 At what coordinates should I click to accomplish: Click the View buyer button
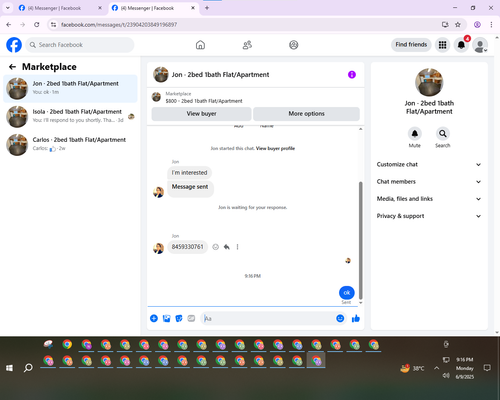point(201,114)
